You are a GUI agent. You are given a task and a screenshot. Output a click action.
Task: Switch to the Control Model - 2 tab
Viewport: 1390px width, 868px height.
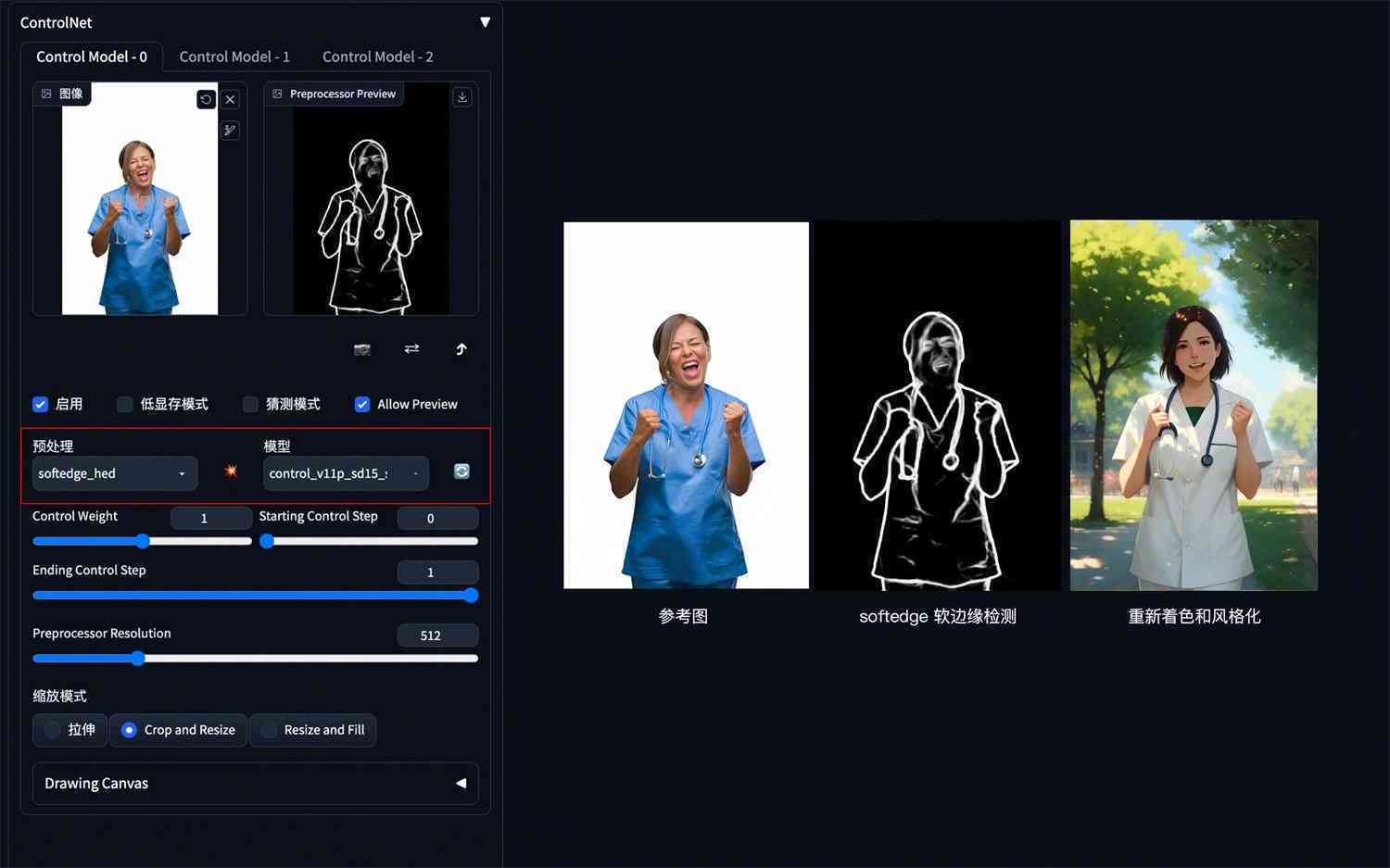(x=377, y=57)
